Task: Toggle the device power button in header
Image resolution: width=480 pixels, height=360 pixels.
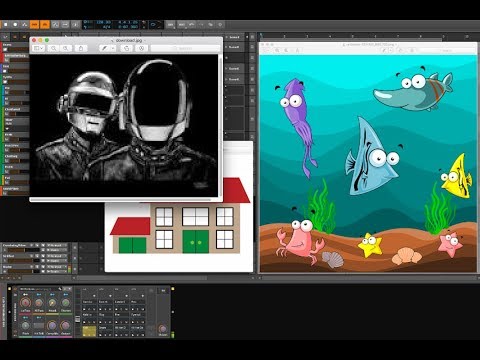Action: click(x=16, y=289)
